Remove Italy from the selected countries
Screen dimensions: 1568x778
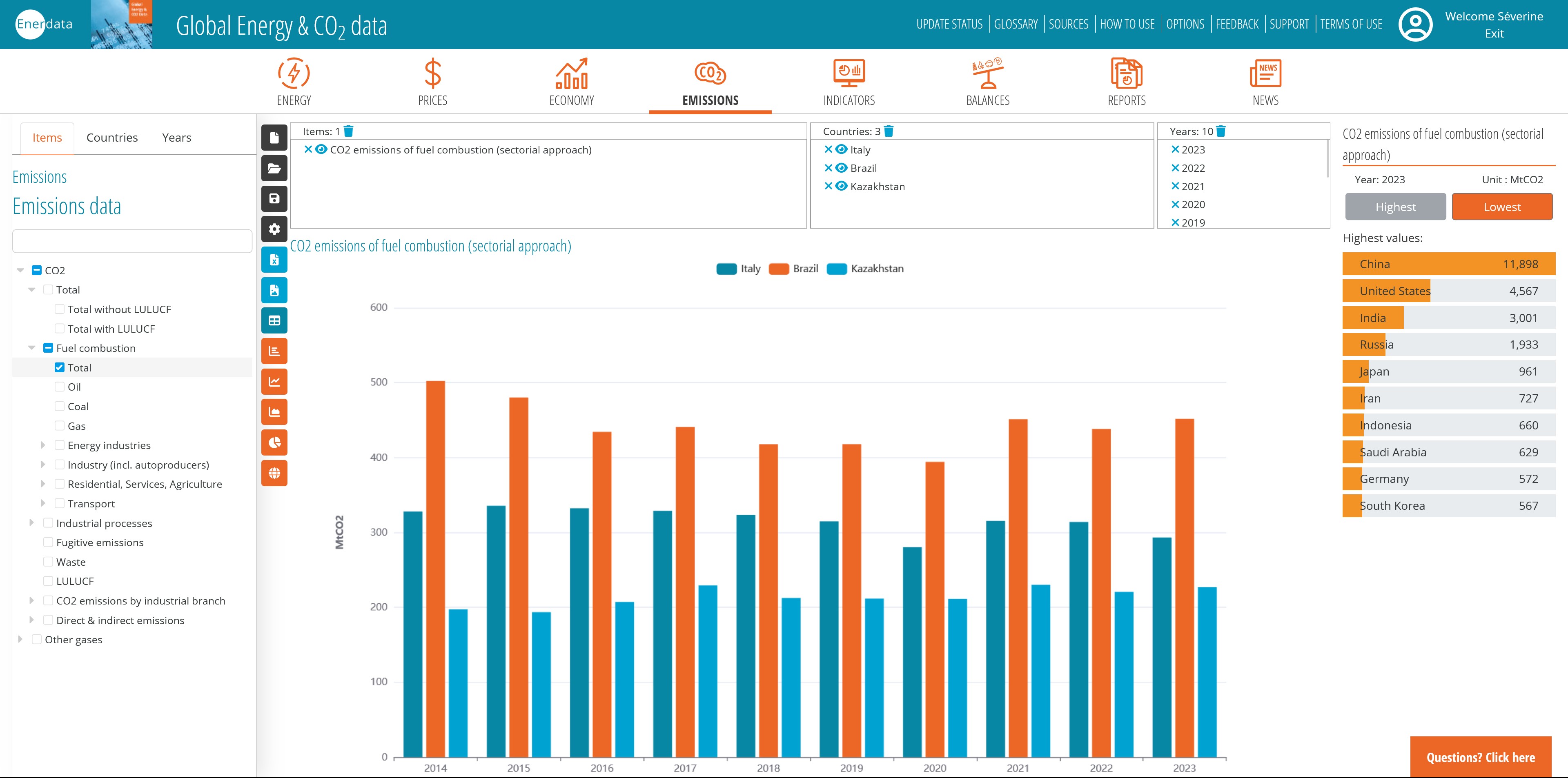(x=829, y=150)
